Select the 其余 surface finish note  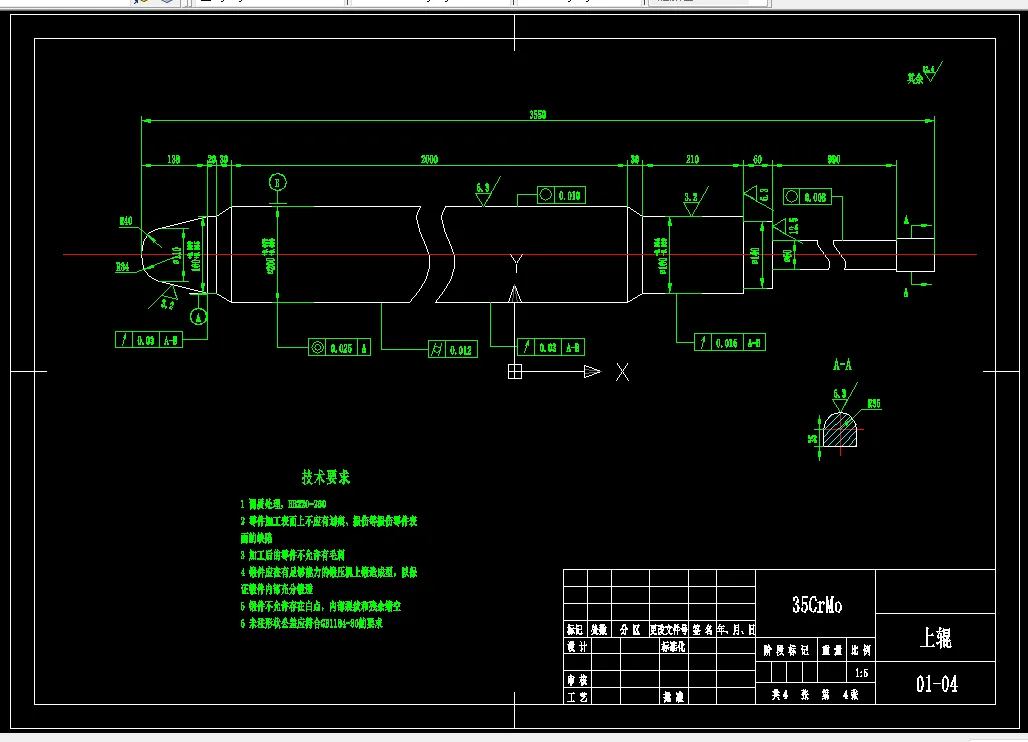coord(924,73)
